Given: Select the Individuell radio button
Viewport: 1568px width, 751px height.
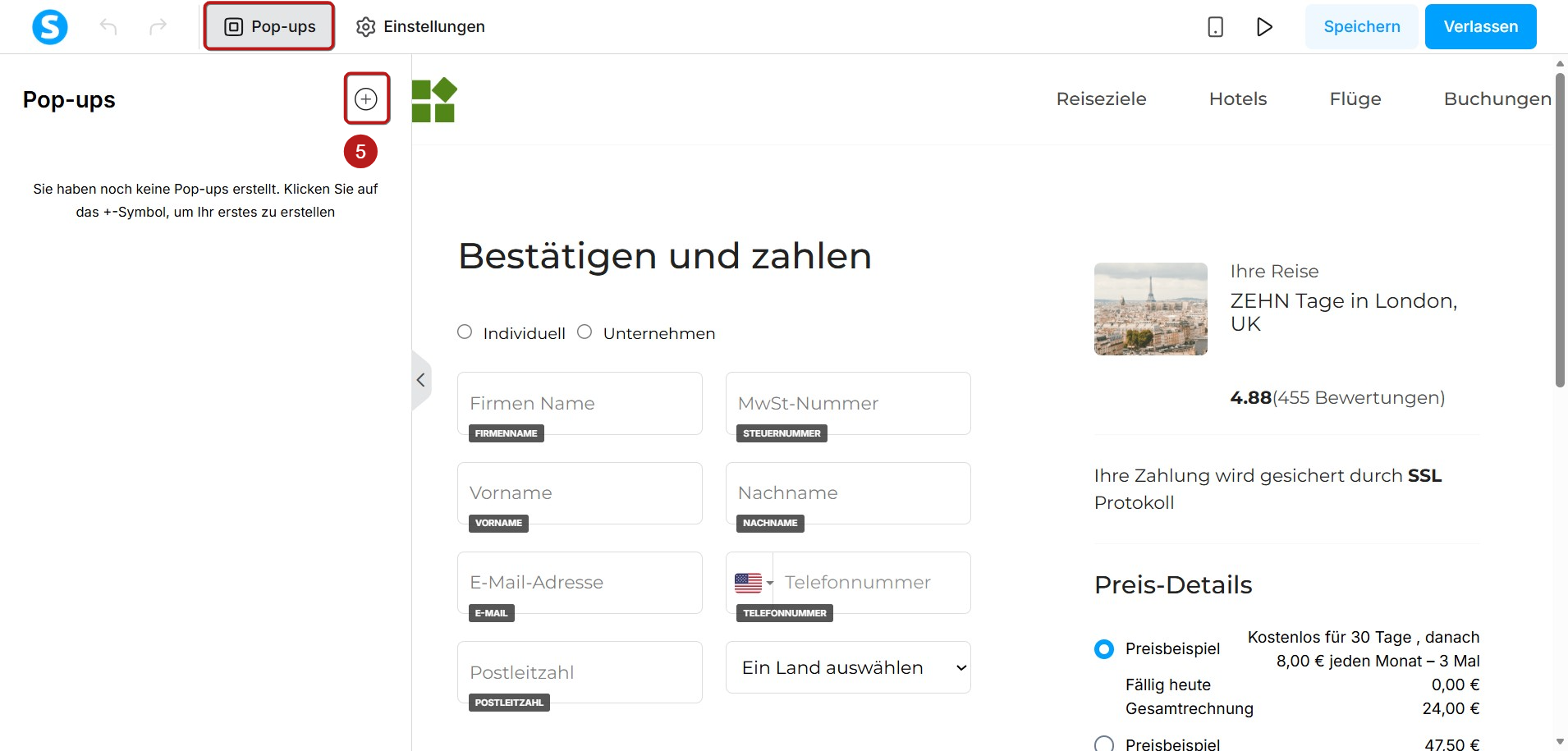Looking at the screenshot, I should tap(465, 332).
